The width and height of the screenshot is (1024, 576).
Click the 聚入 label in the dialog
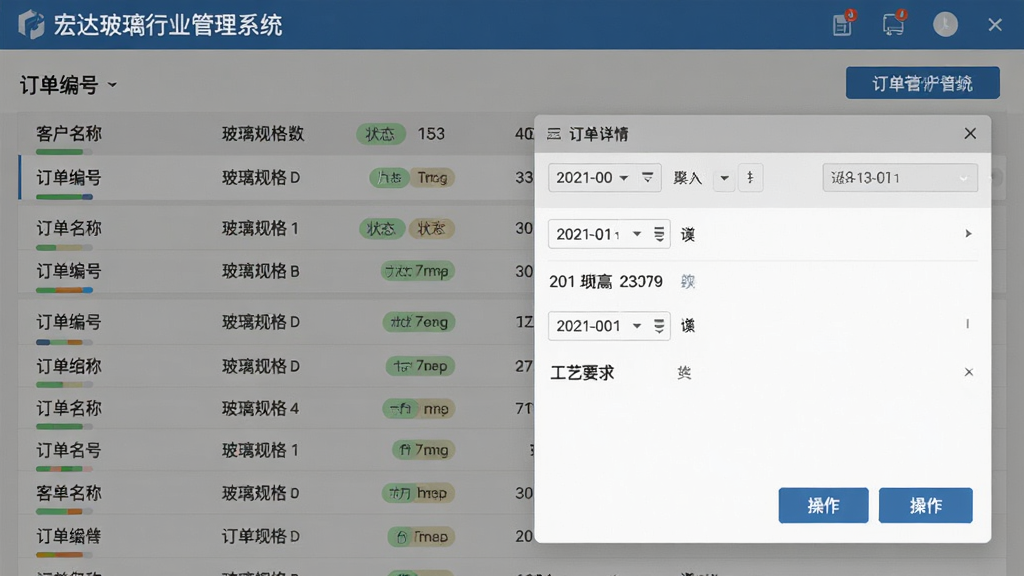point(687,178)
